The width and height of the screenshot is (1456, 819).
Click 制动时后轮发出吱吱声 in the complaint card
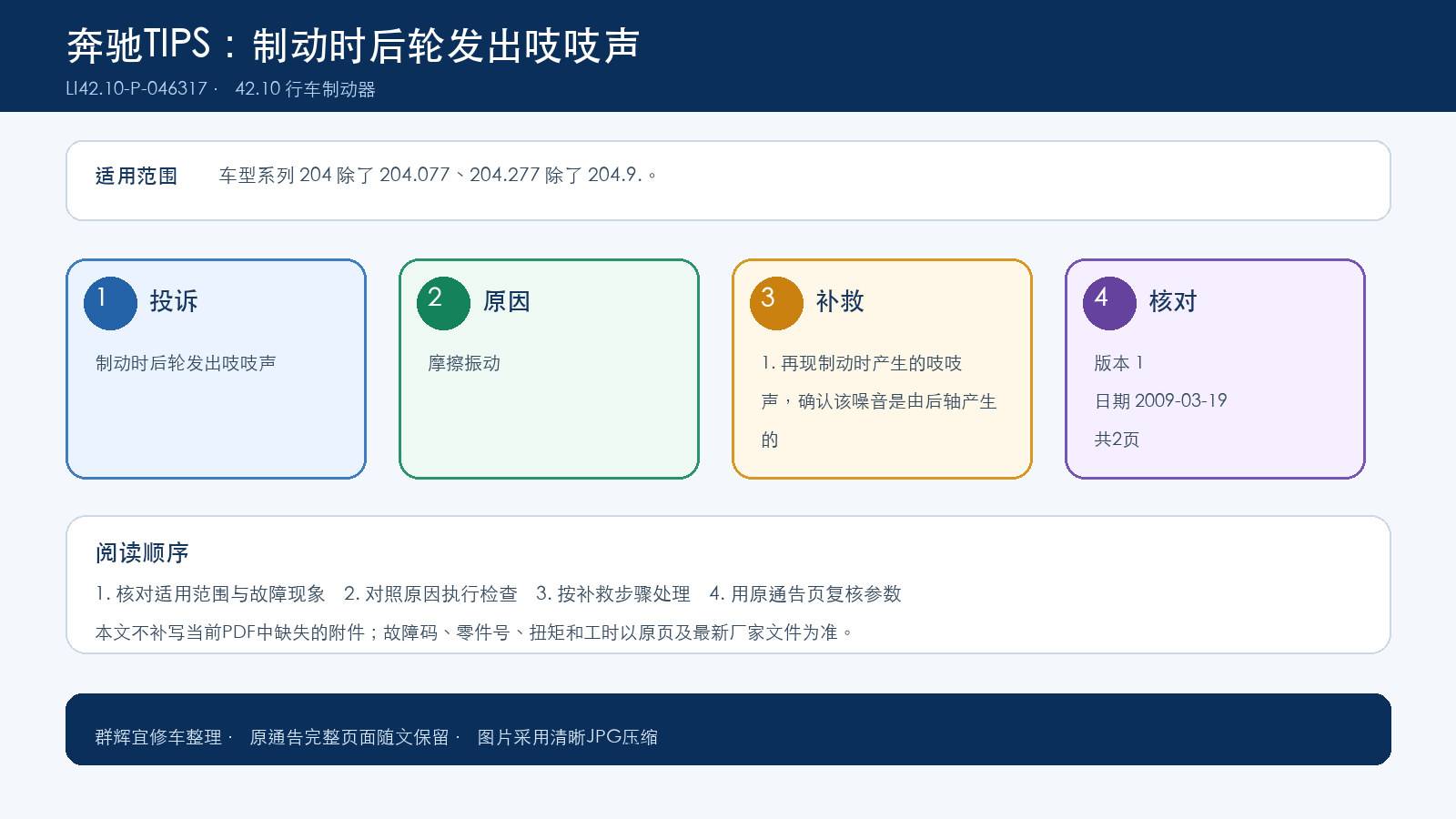pos(186,363)
